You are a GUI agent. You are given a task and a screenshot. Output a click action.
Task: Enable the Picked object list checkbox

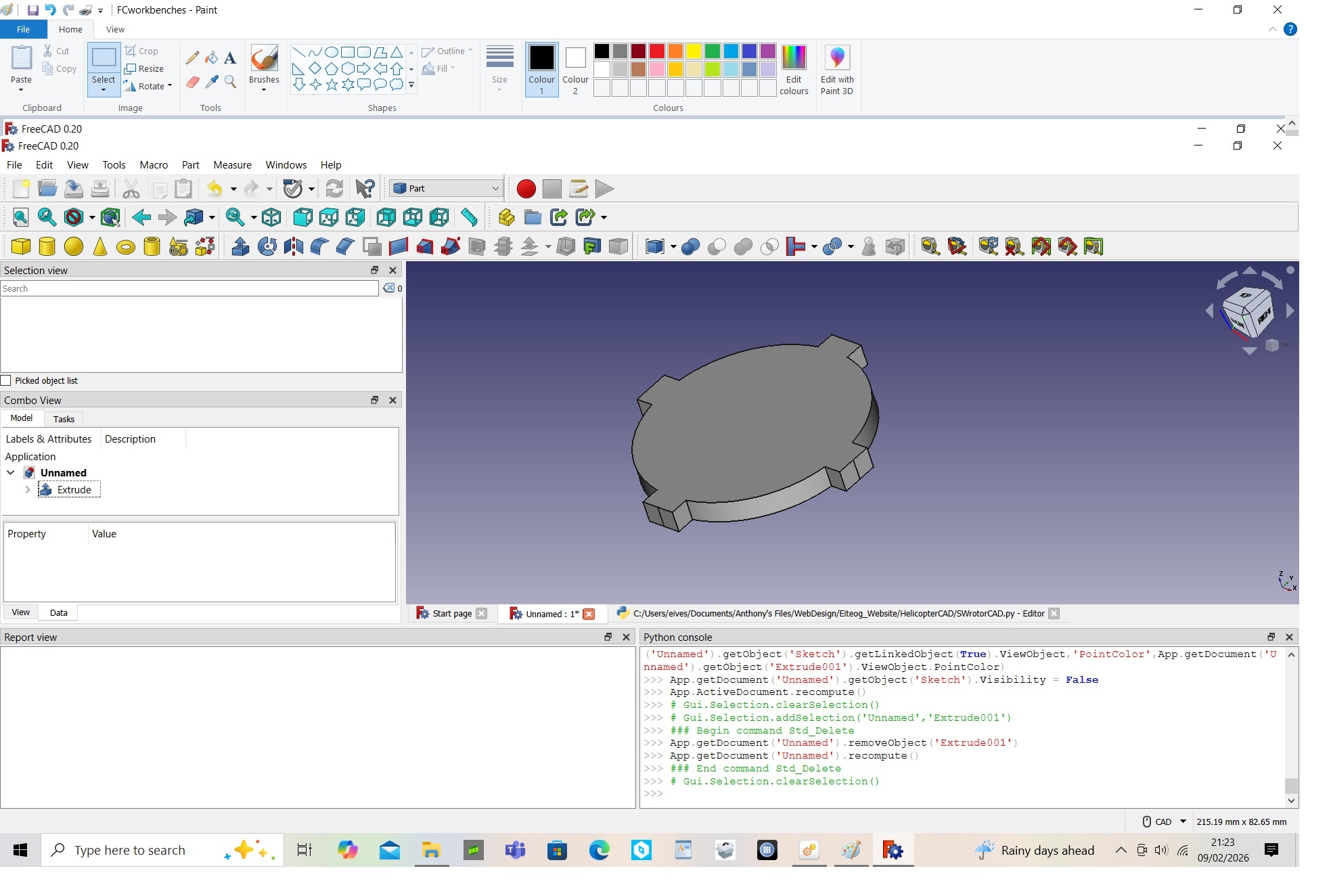(x=7, y=380)
